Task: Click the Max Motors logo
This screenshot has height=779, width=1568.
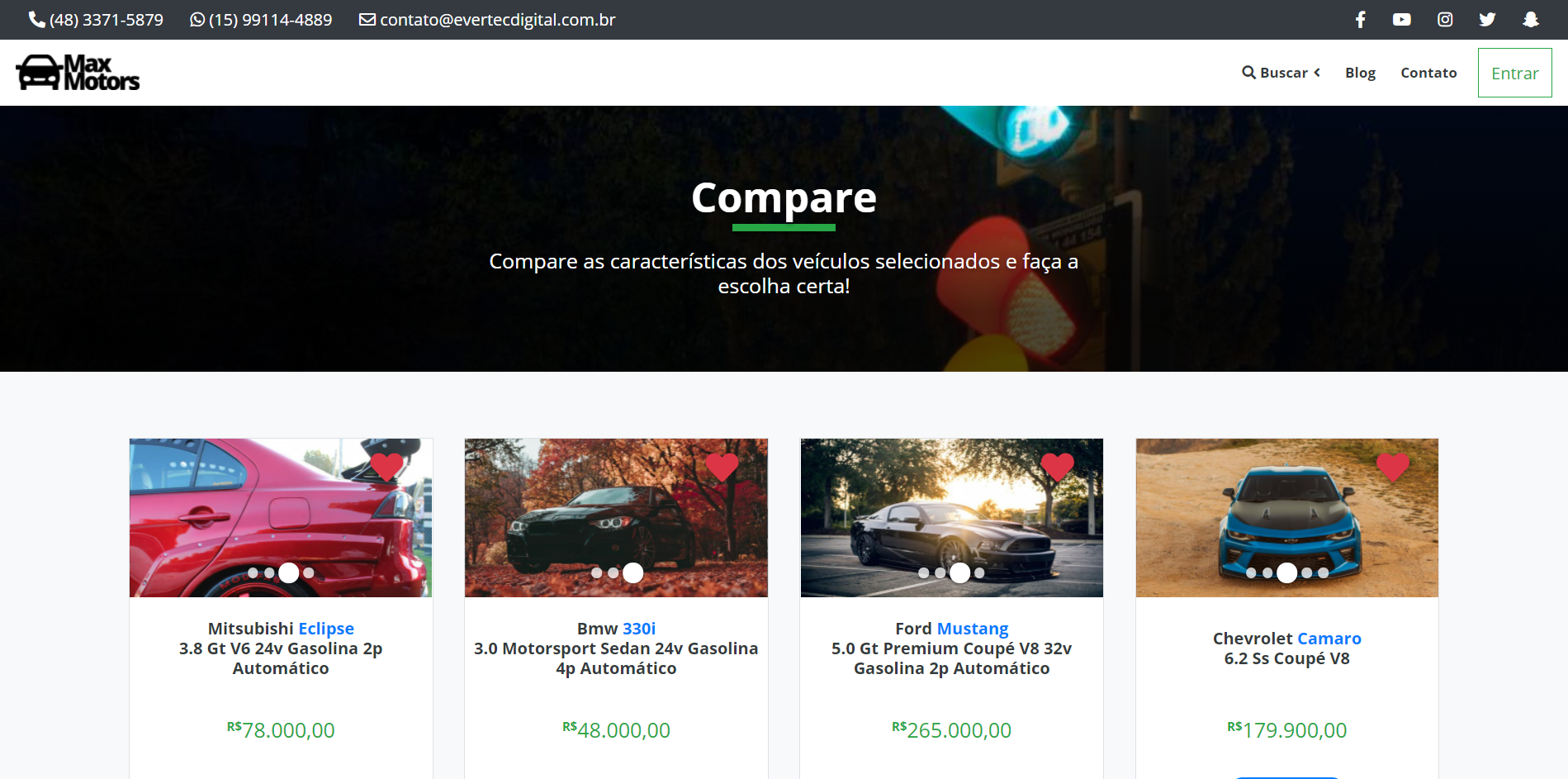Action: coord(78,73)
